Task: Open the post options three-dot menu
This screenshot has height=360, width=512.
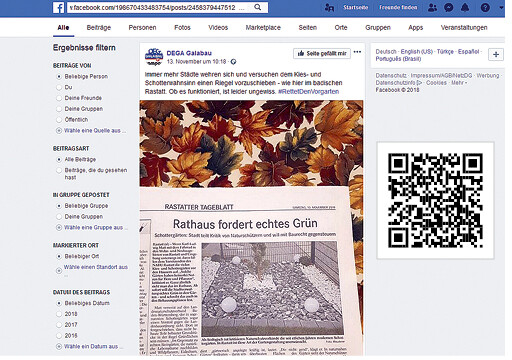Action: coord(357,52)
